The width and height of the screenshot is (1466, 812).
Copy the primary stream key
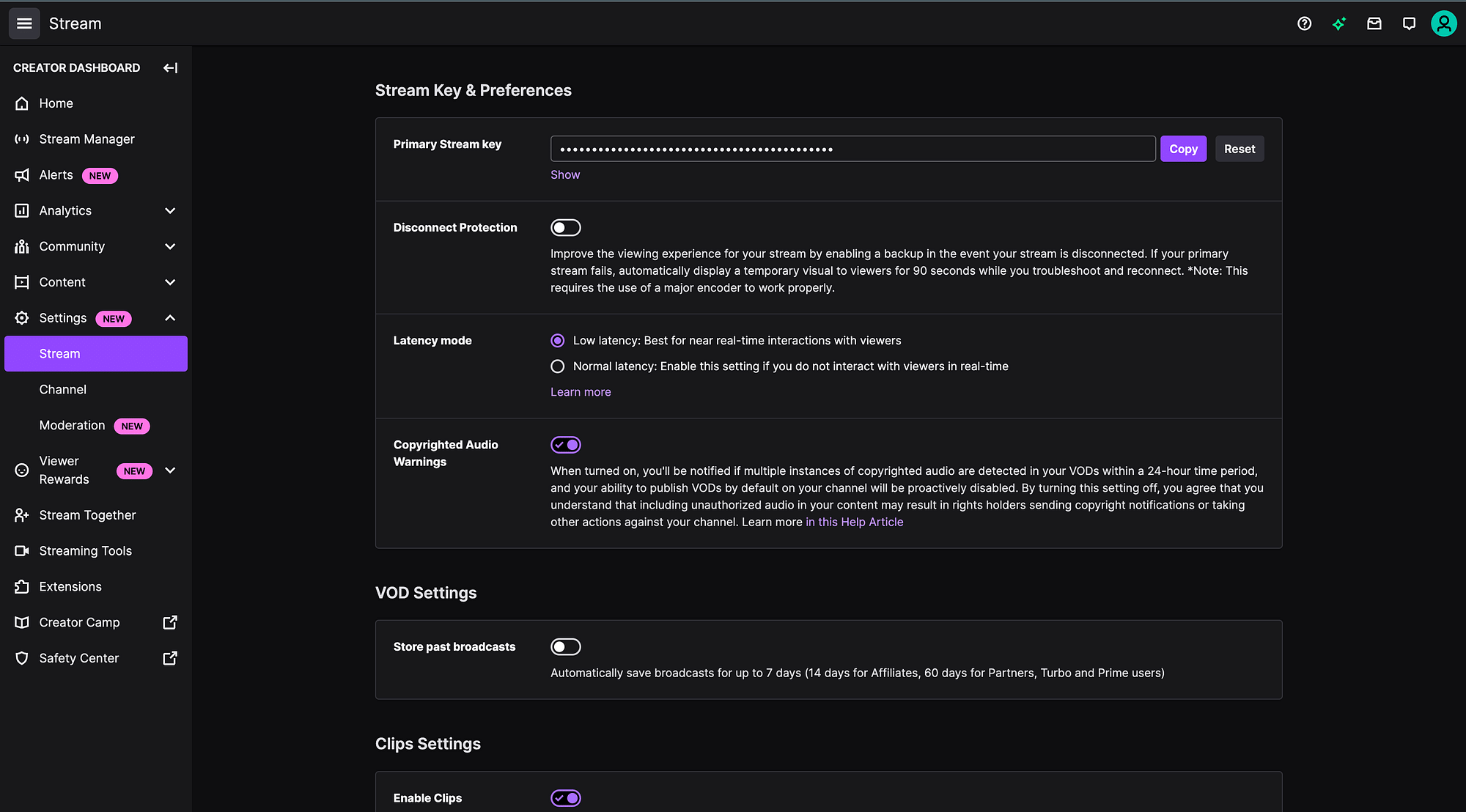point(1183,149)
